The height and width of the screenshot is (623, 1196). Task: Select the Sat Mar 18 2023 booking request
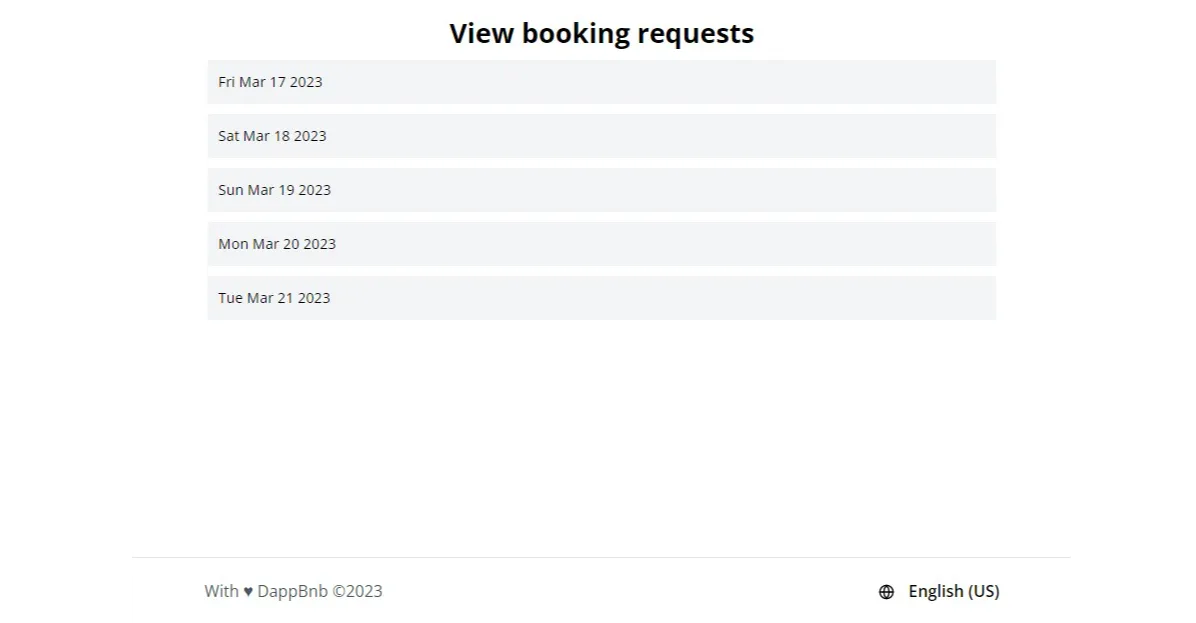(x=601, y=136)
